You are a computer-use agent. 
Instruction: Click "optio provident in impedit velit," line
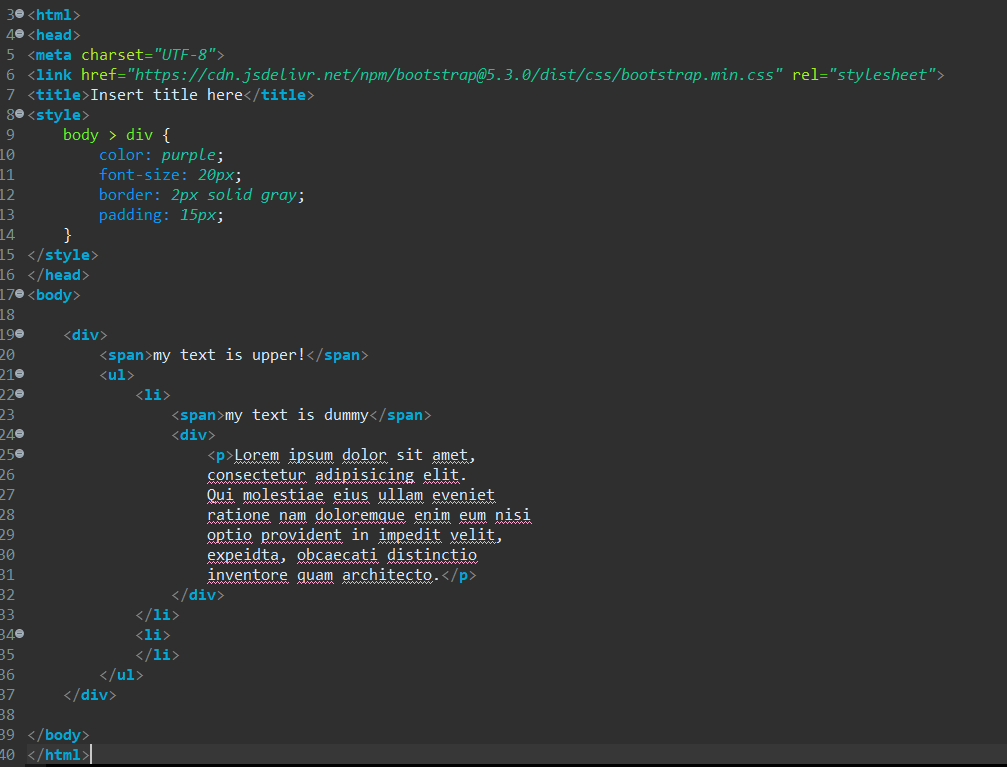coord(355,535)
